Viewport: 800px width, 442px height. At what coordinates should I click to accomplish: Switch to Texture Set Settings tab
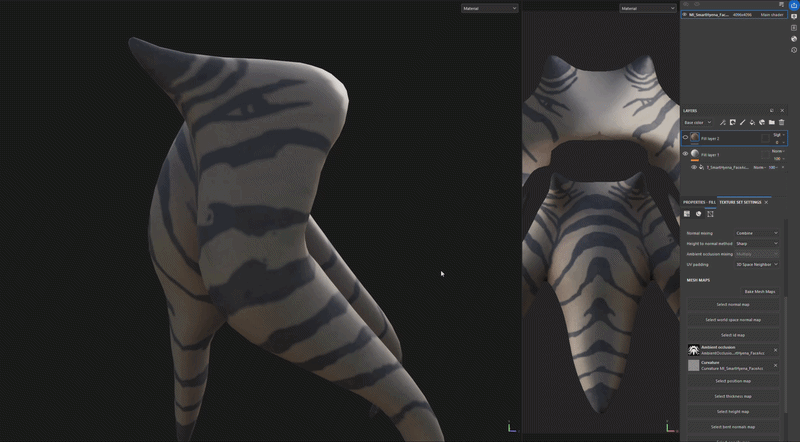tap(740, 202)
